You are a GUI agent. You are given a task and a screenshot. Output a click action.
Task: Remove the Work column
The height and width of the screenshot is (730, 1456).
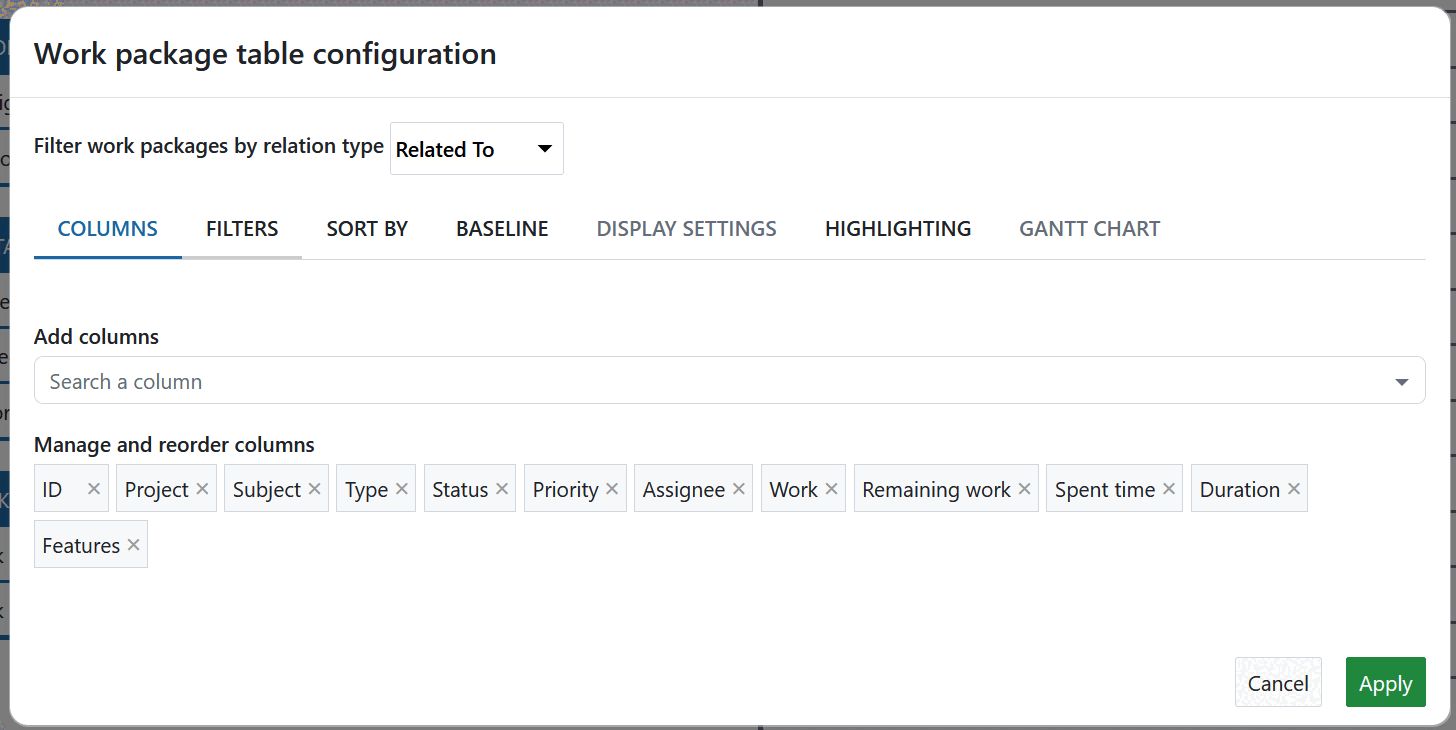click(831, 488)
